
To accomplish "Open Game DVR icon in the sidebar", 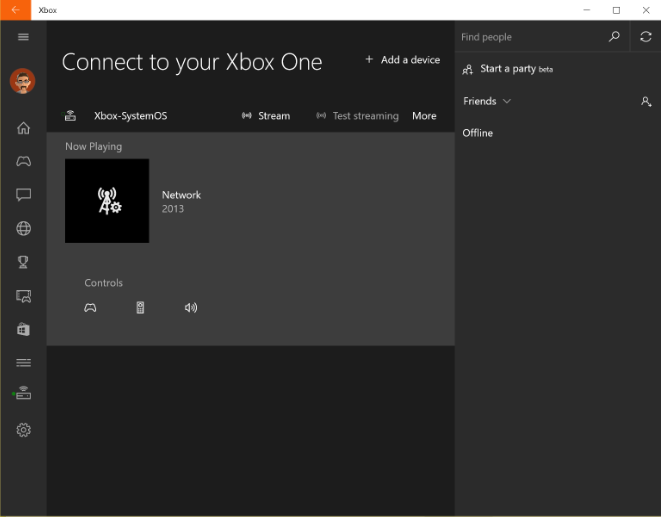I will (x=23, y=296).
